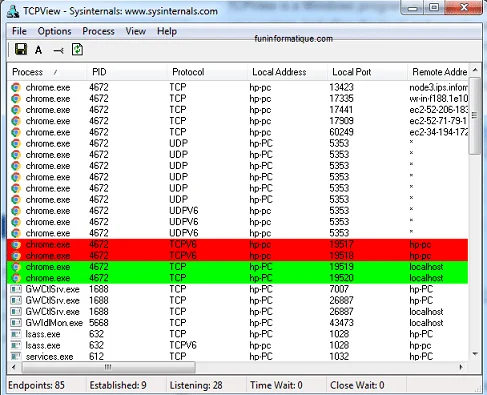Screen dimensions: 487x395
Task: Click 'Listening: 28' in status bar
Action: [196, 385]
